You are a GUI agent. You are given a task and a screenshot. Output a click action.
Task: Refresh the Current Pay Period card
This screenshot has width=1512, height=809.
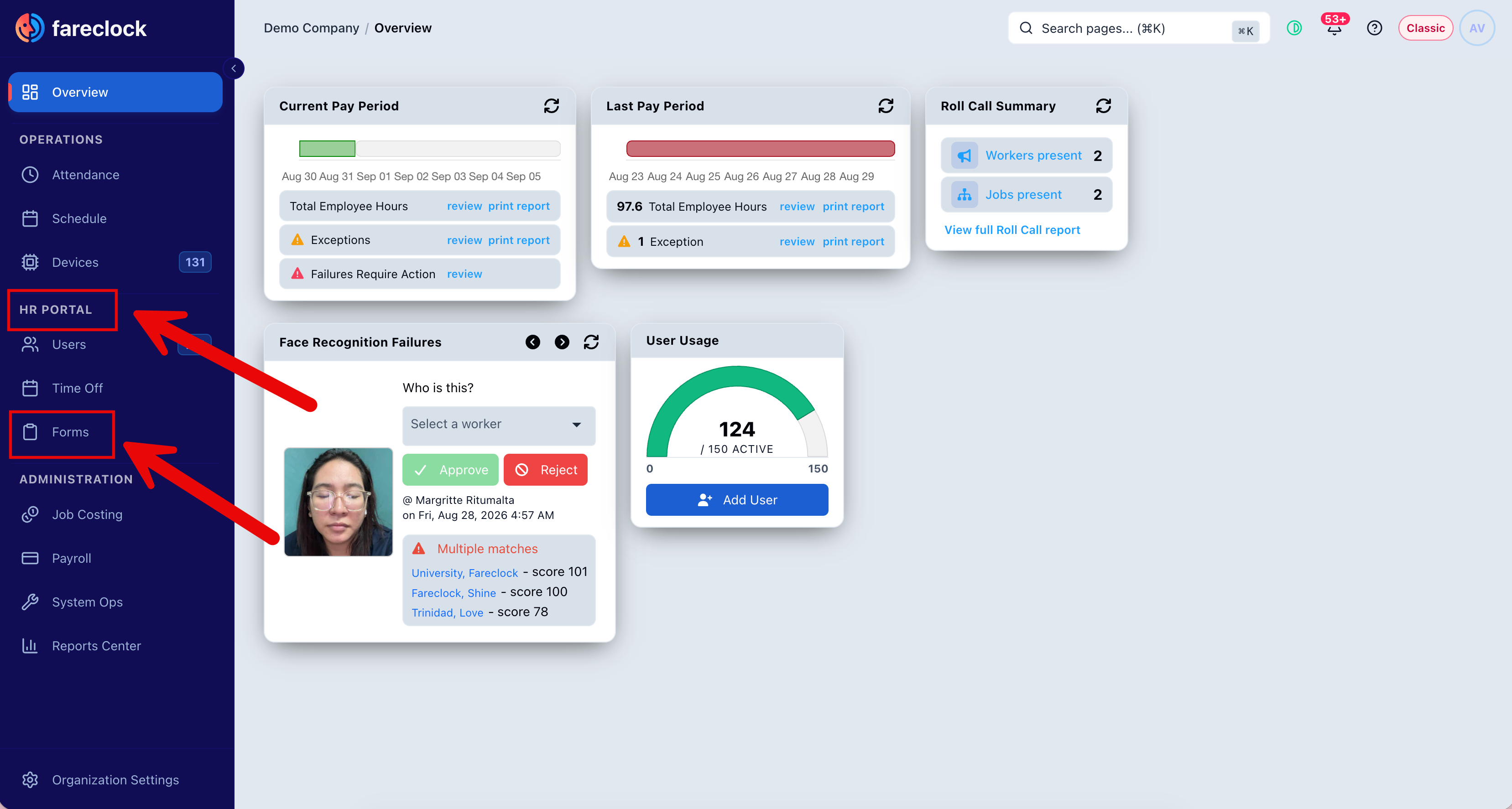551,106
